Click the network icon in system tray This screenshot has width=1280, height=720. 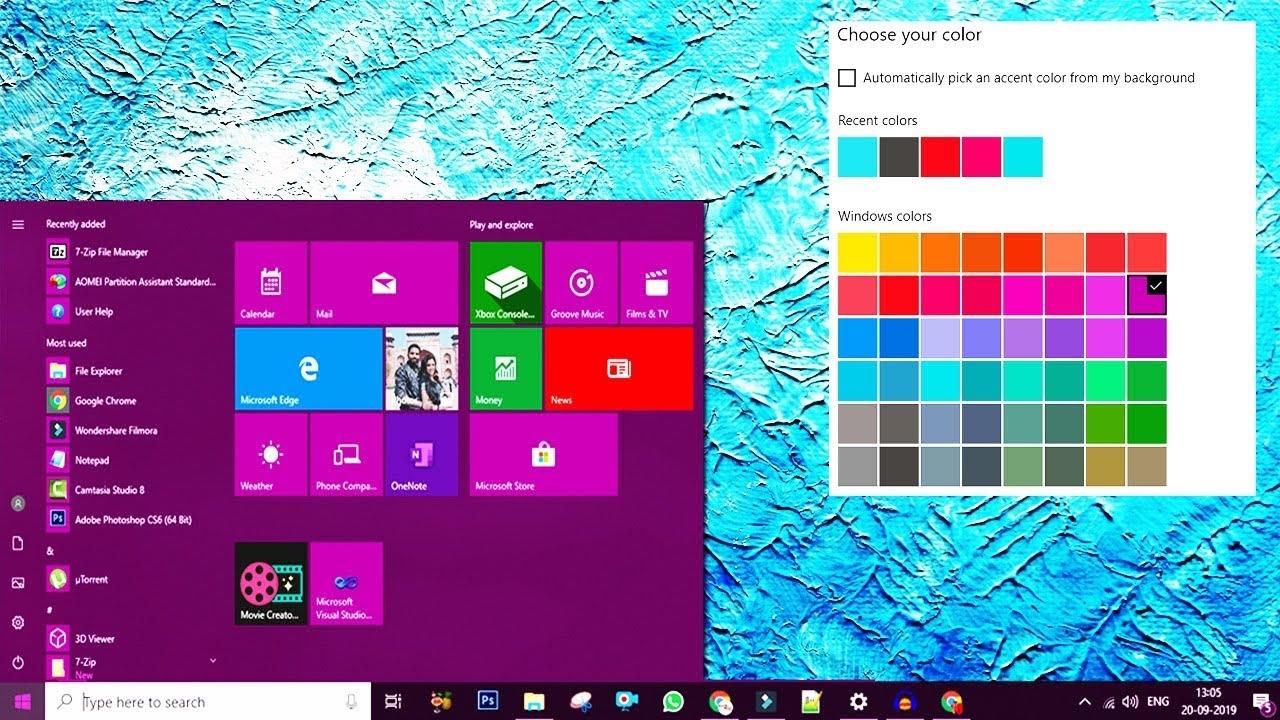point(1109,702)
